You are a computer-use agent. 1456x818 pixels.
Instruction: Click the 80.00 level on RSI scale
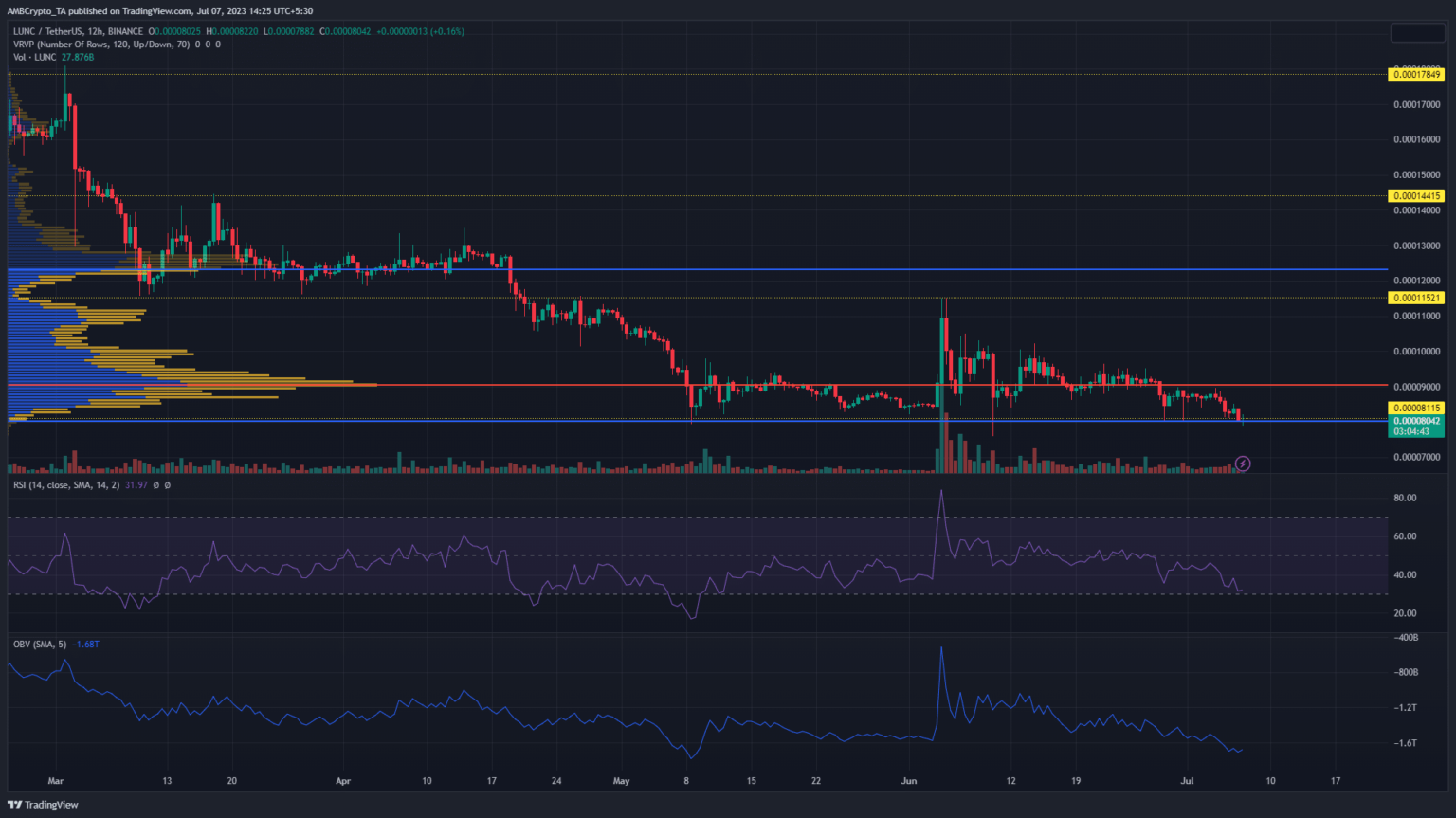1405,498
